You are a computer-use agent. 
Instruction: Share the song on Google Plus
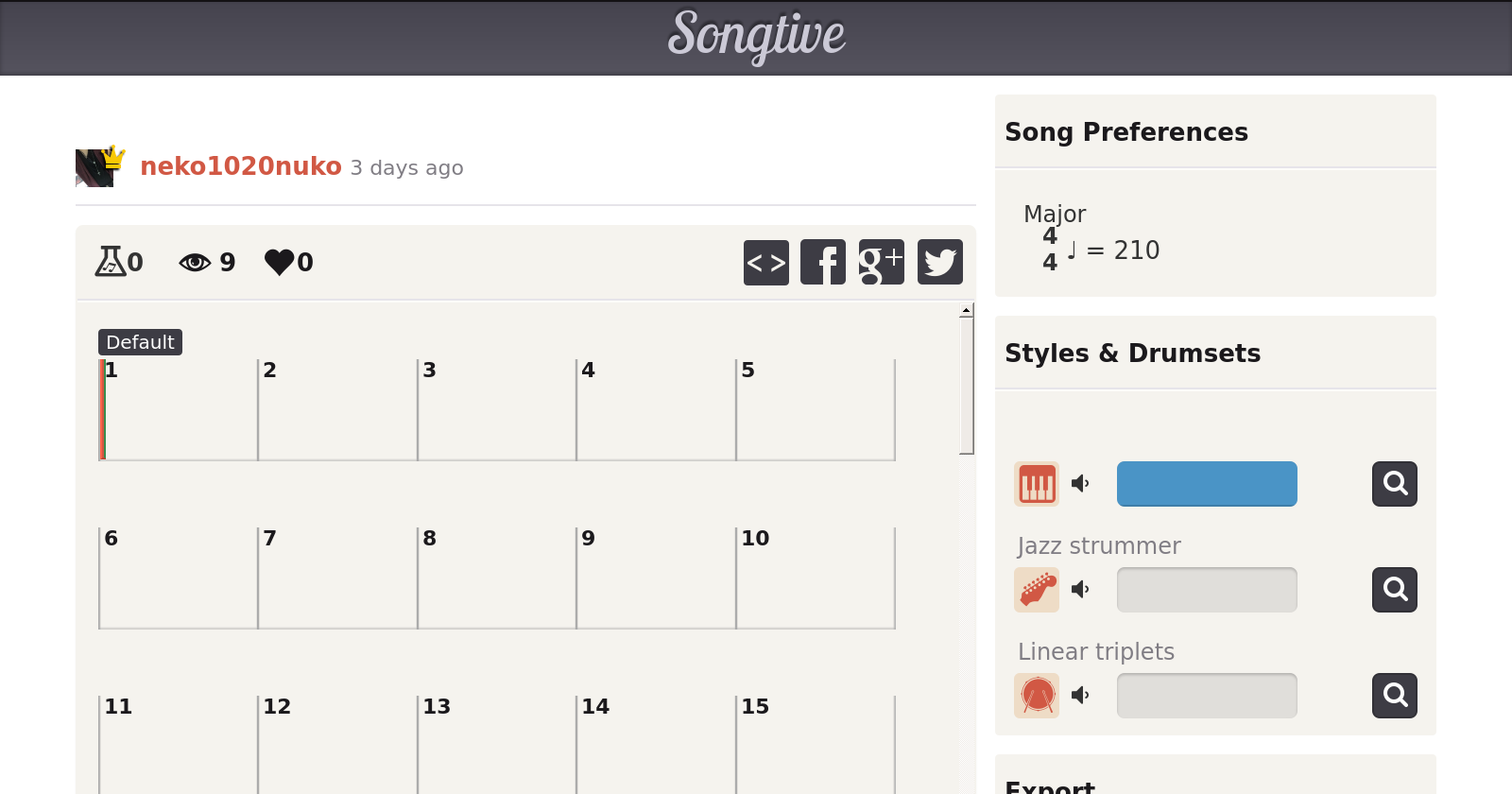click(x=881, y=262)
